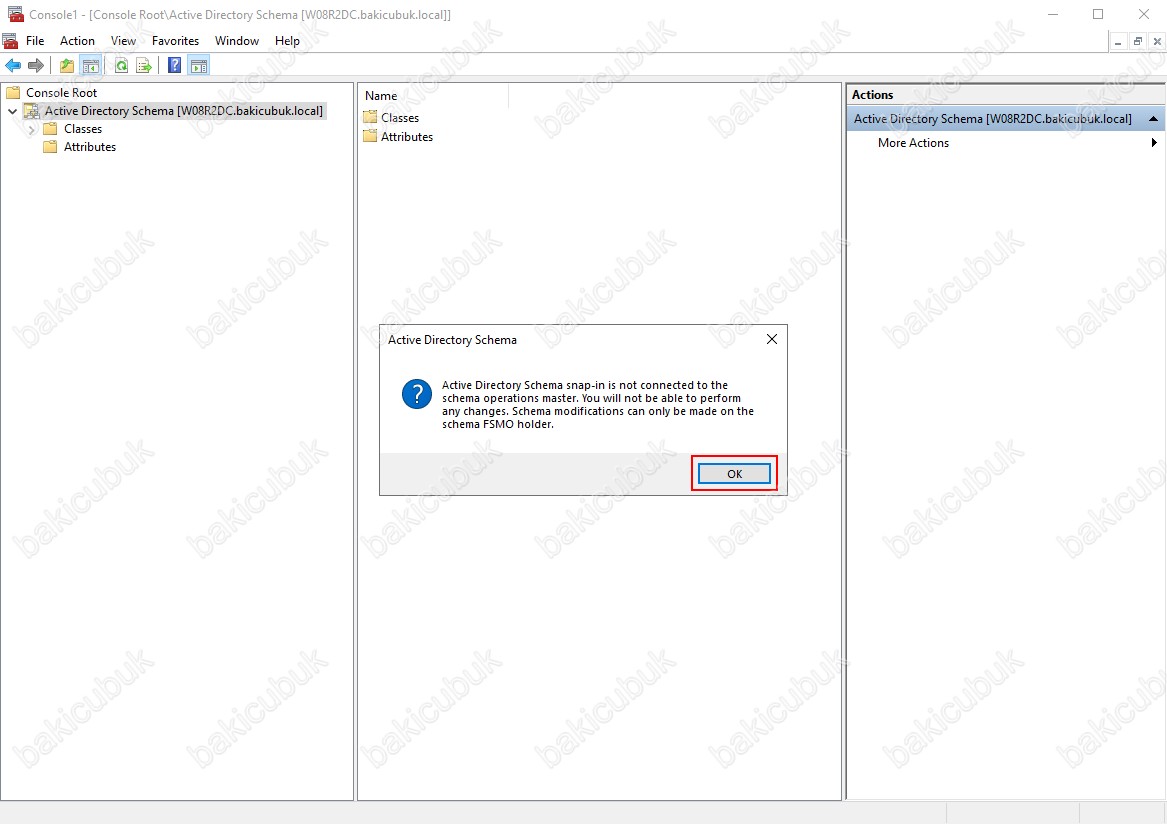Collapse the Active Directory Schema tree node

(13, 111)
